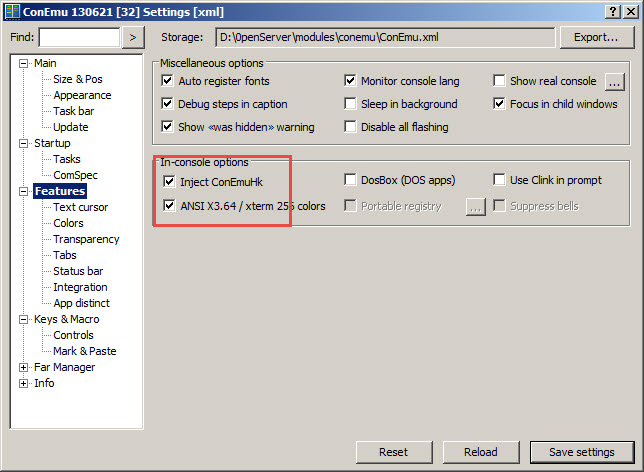The image size is (644, 472).
Task: Expand the Far Manager tree node
Action: tap(25, 367)
